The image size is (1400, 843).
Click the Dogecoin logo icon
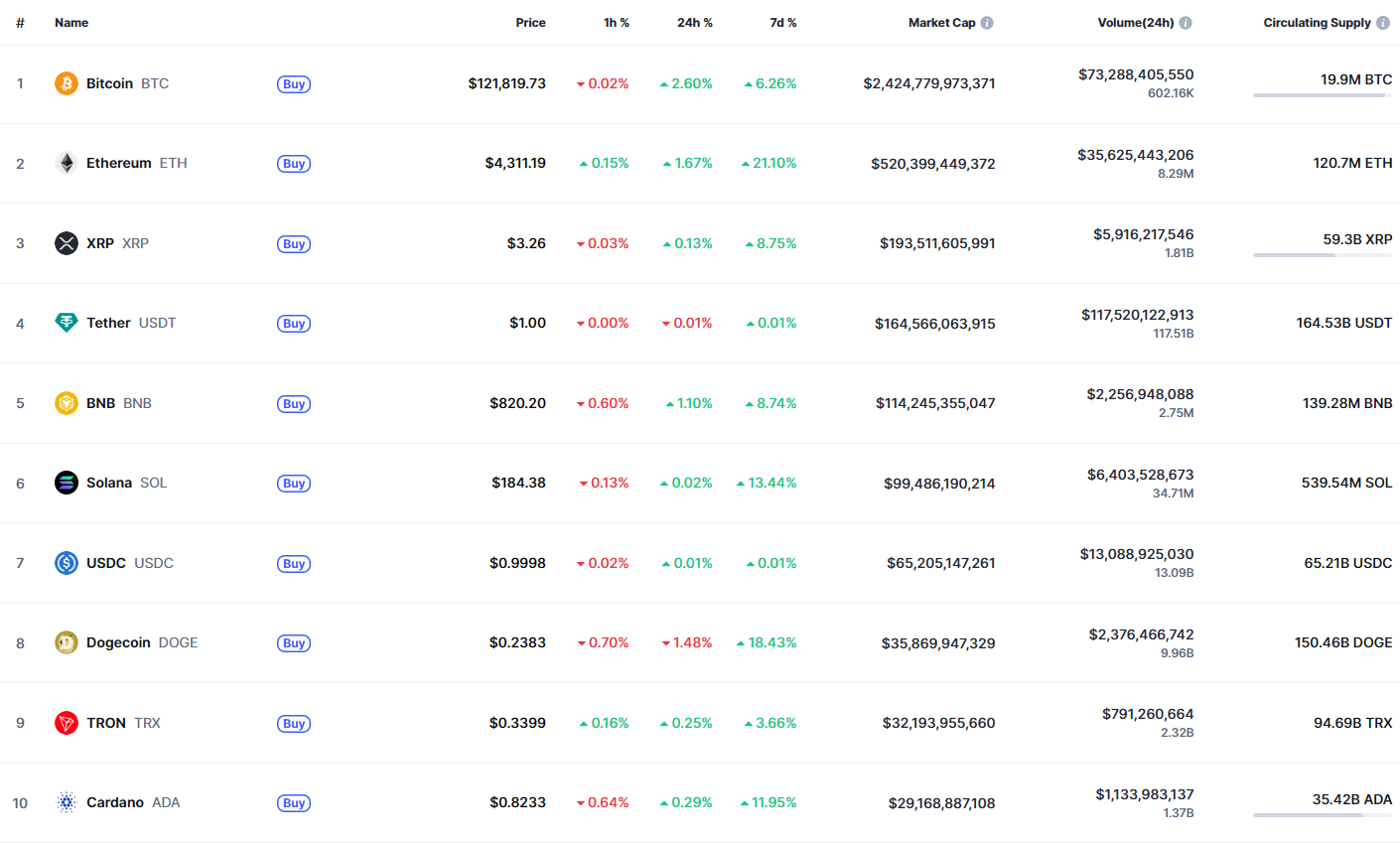pos(67,642)
